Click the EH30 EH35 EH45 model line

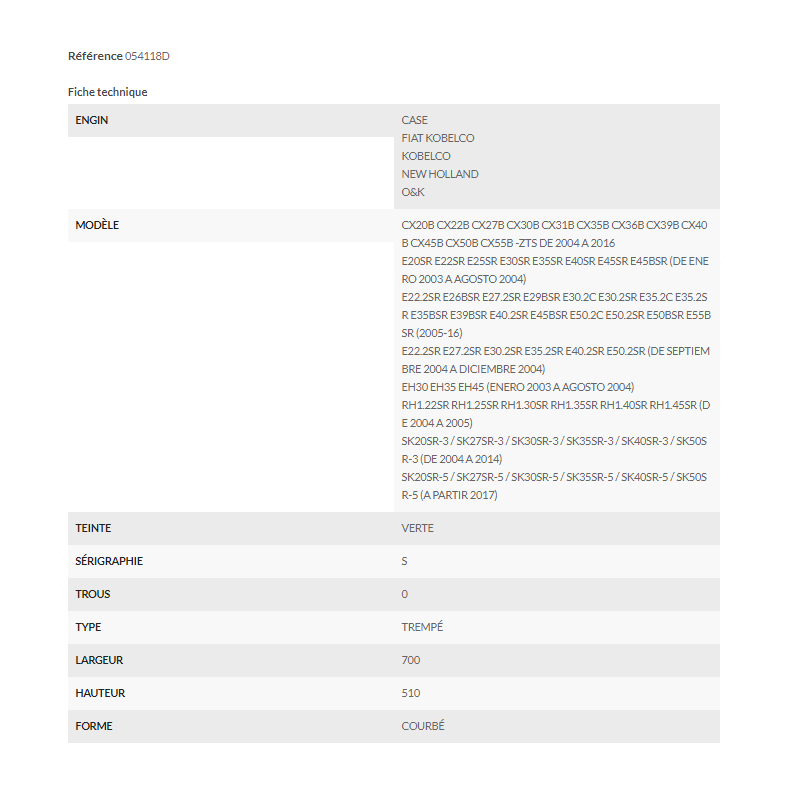518,387
